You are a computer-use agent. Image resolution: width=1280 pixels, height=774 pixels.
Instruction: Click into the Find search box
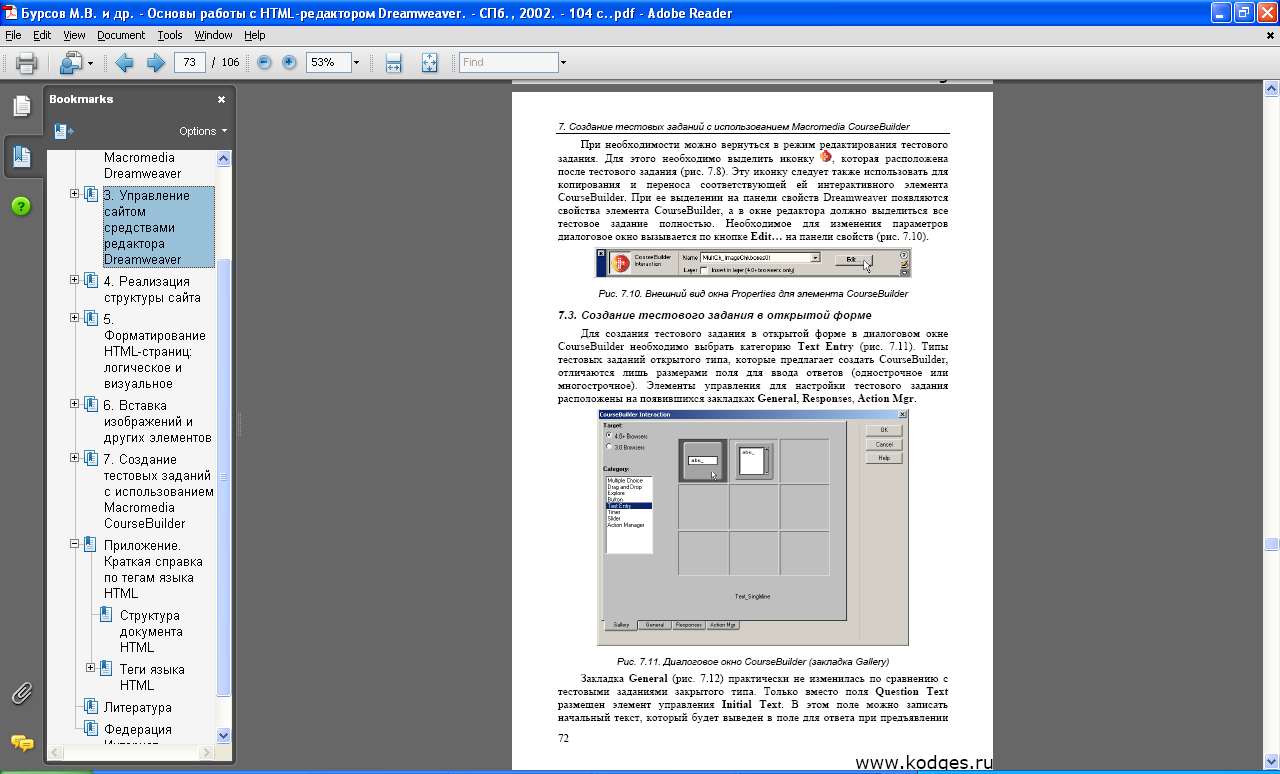(x=508, y=62)
